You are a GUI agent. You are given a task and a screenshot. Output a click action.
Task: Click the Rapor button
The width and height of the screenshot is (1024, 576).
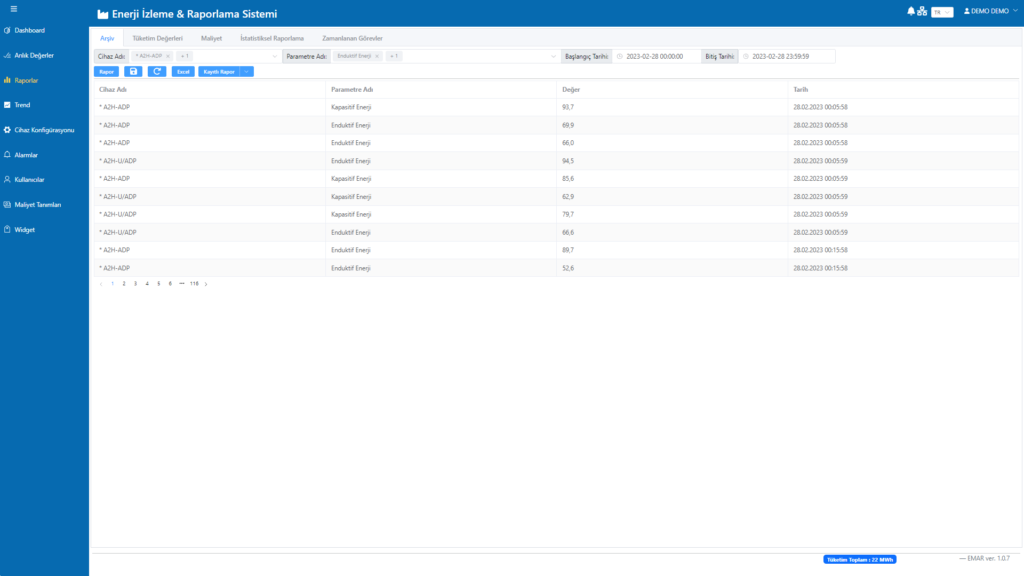[x=106, y=71]
